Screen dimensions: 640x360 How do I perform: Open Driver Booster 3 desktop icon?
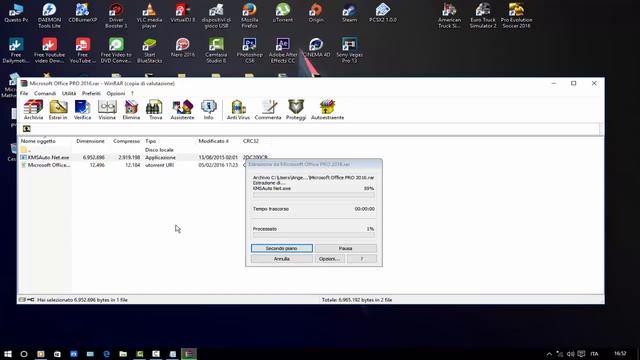click(x=116, y=15)
